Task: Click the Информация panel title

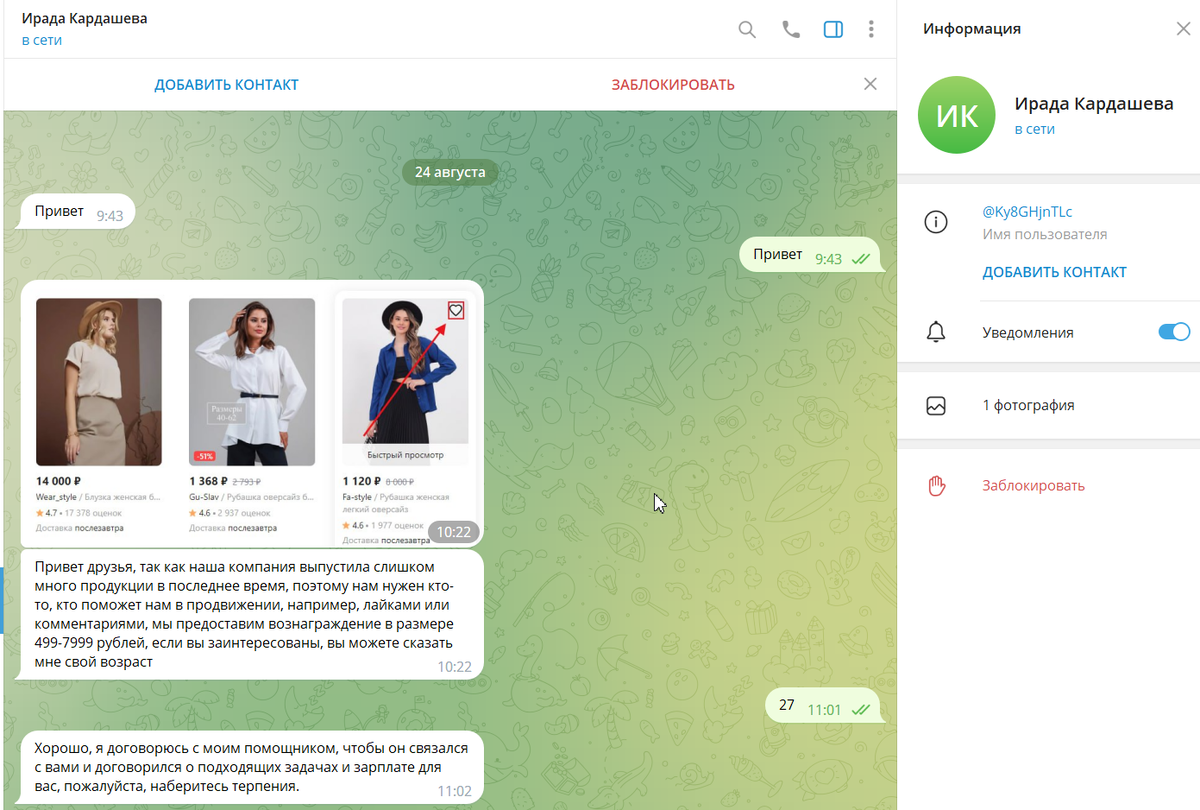Action: pyautogui.click(x=972, y=29)
